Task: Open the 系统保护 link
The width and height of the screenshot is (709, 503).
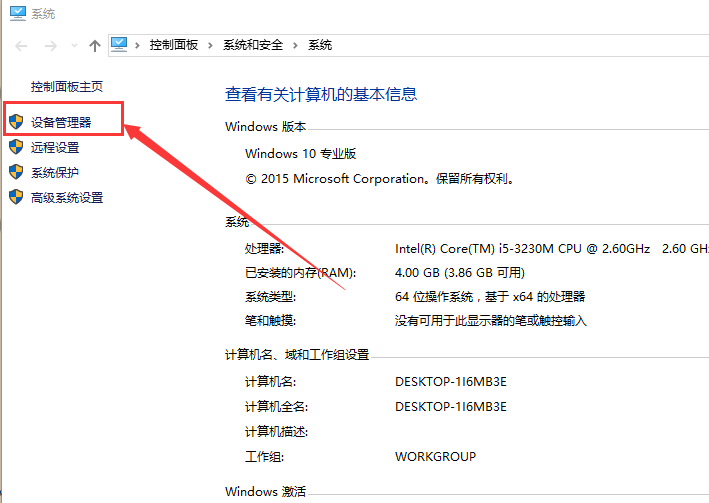Action: pos(55,173)
